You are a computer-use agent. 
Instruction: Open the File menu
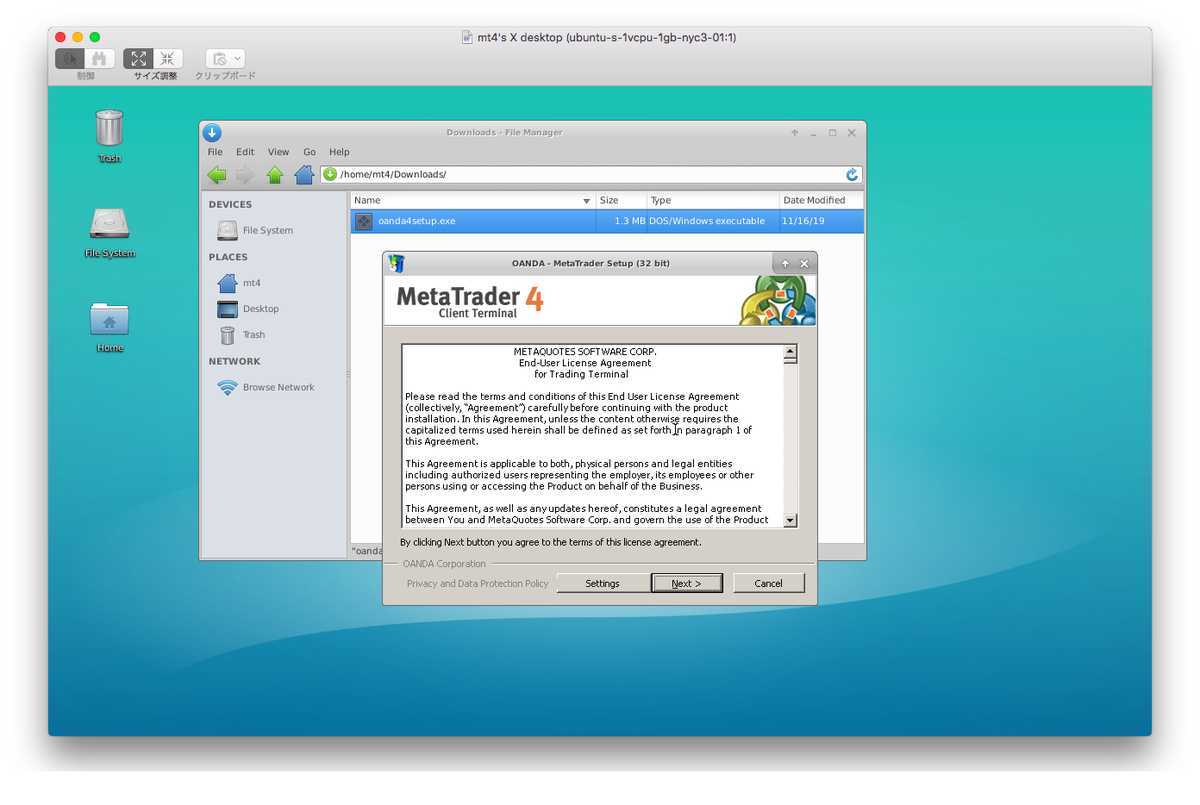(215, 152)
